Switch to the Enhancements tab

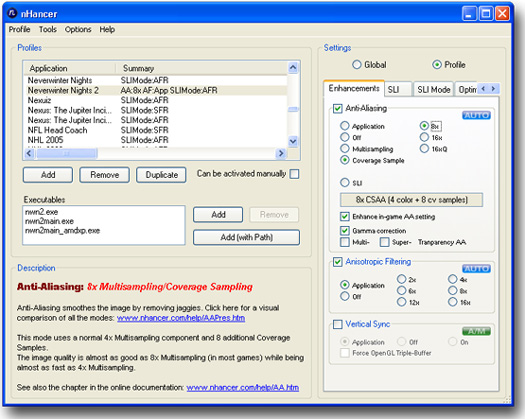click(354, 88)
